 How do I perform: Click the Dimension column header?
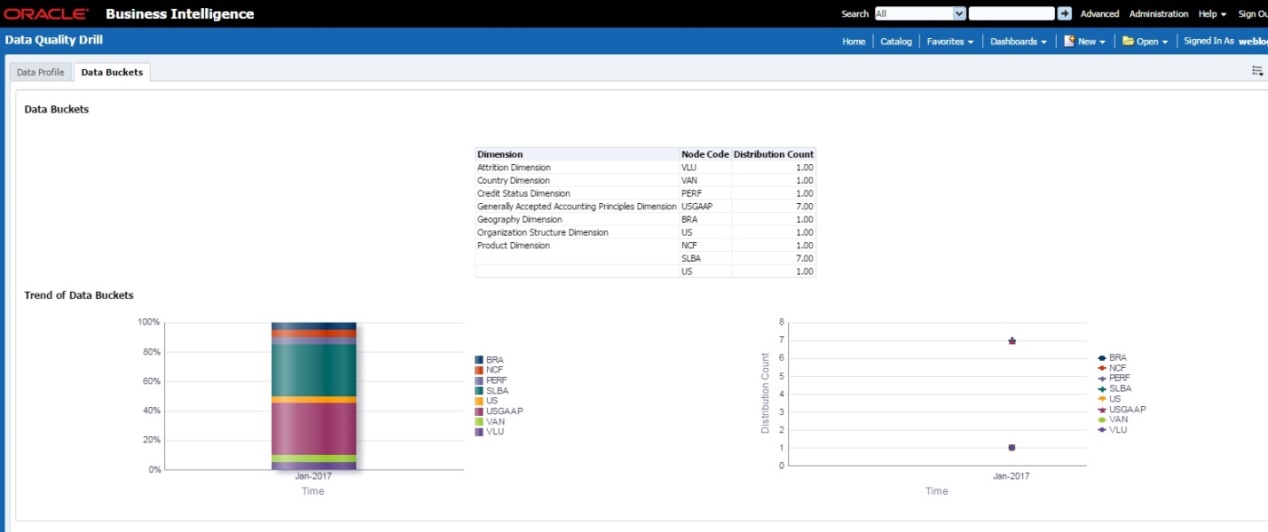[x=577, y=154]
